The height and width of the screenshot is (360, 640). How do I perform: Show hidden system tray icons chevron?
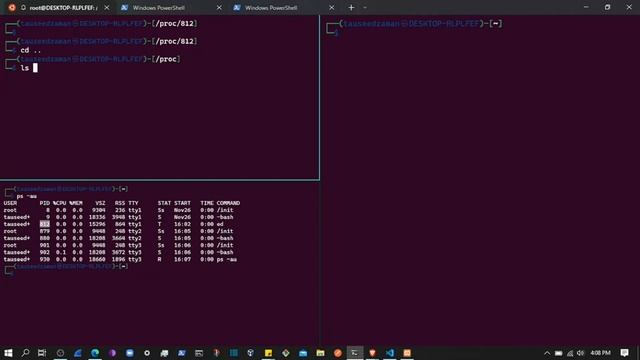coord(547,353)
